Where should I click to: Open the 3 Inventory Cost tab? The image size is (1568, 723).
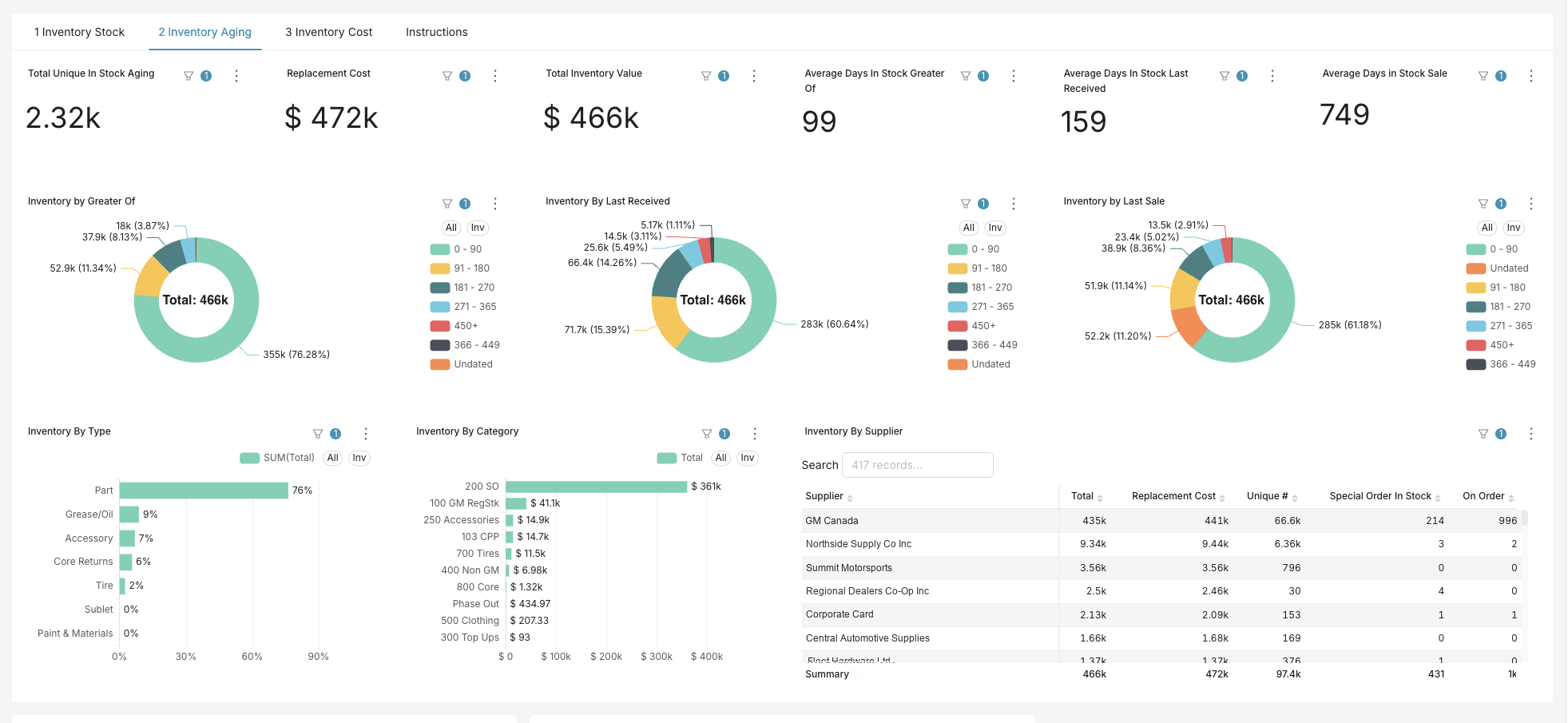(x=329, y=32)
